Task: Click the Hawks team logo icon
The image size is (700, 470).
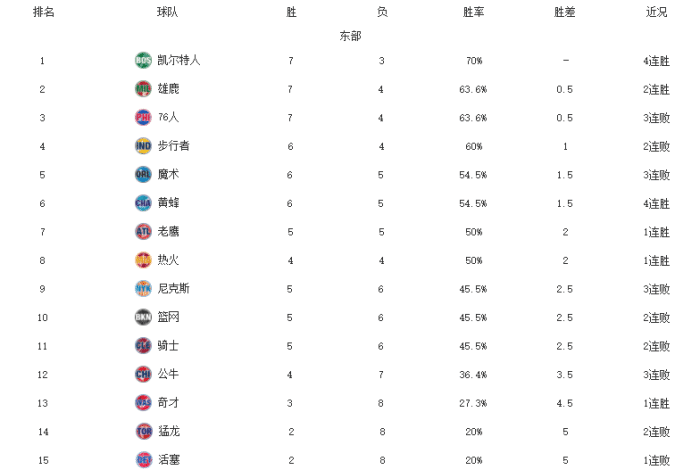Action: pos(143,231)
